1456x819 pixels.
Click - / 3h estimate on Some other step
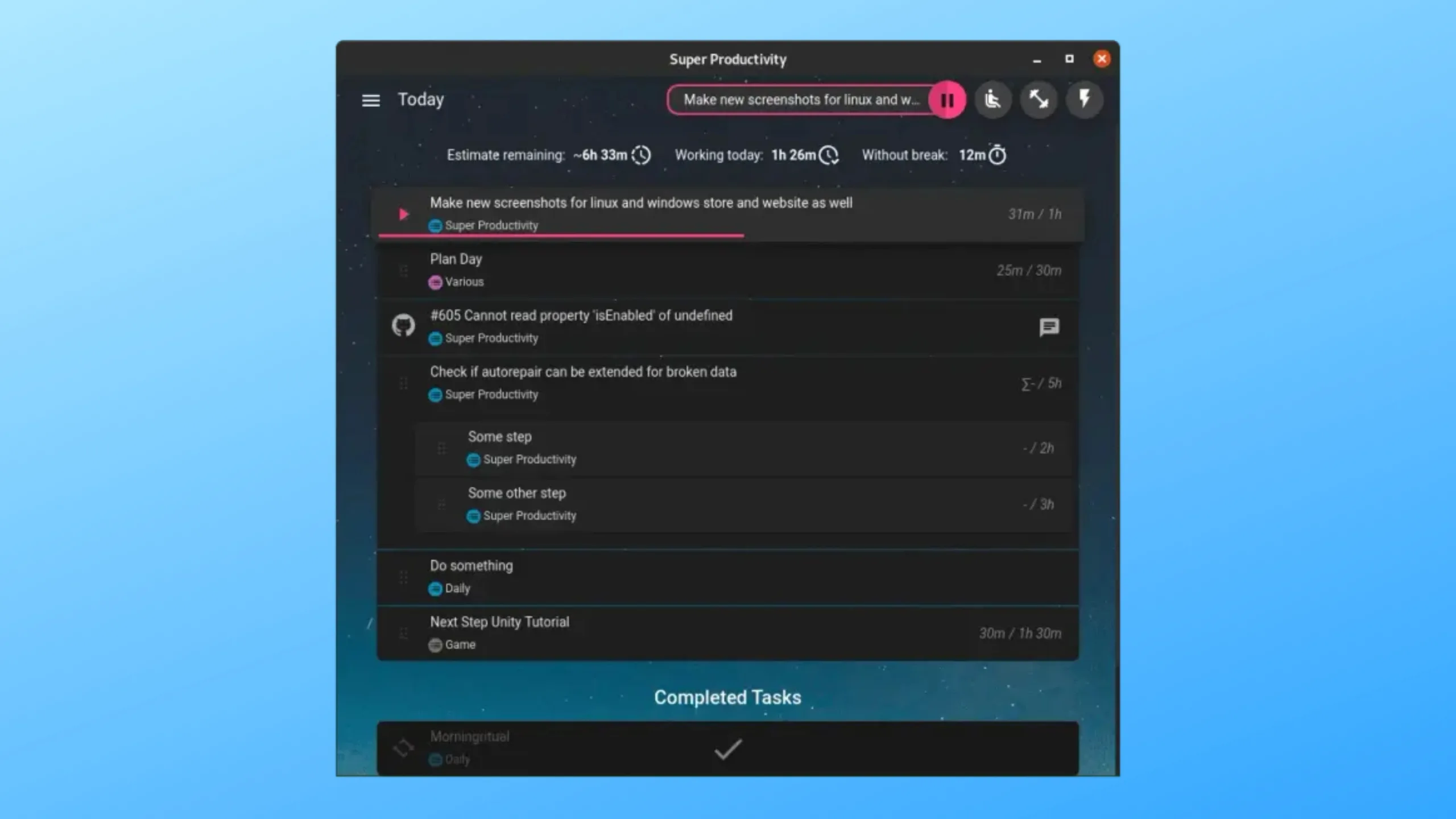(x=1039, y=504)
